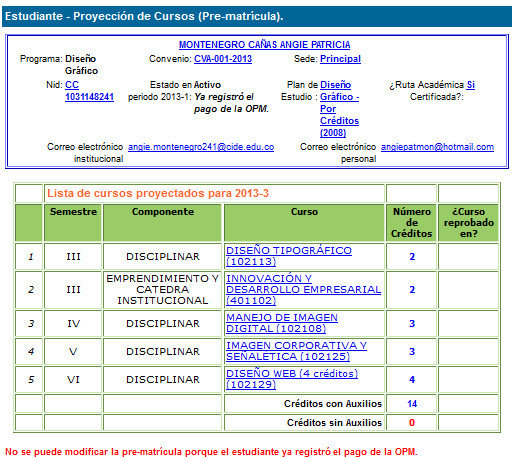Select the Componente column header
Screen dimensions: 513x457
point(163,212)
